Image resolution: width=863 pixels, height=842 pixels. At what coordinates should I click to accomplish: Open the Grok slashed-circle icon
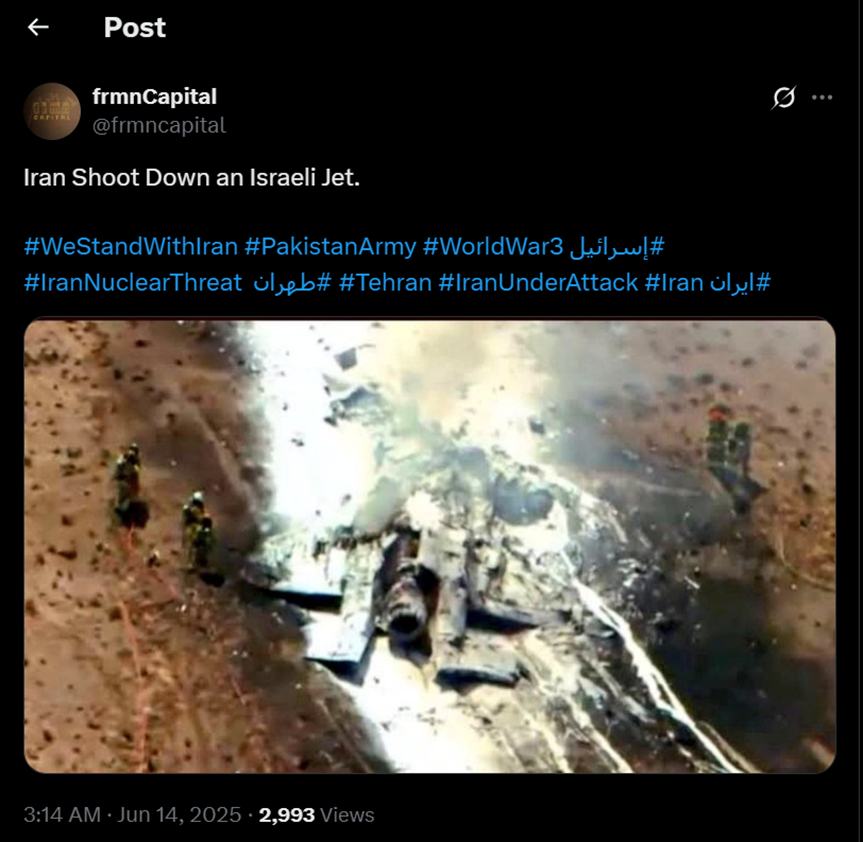point(783,97)
